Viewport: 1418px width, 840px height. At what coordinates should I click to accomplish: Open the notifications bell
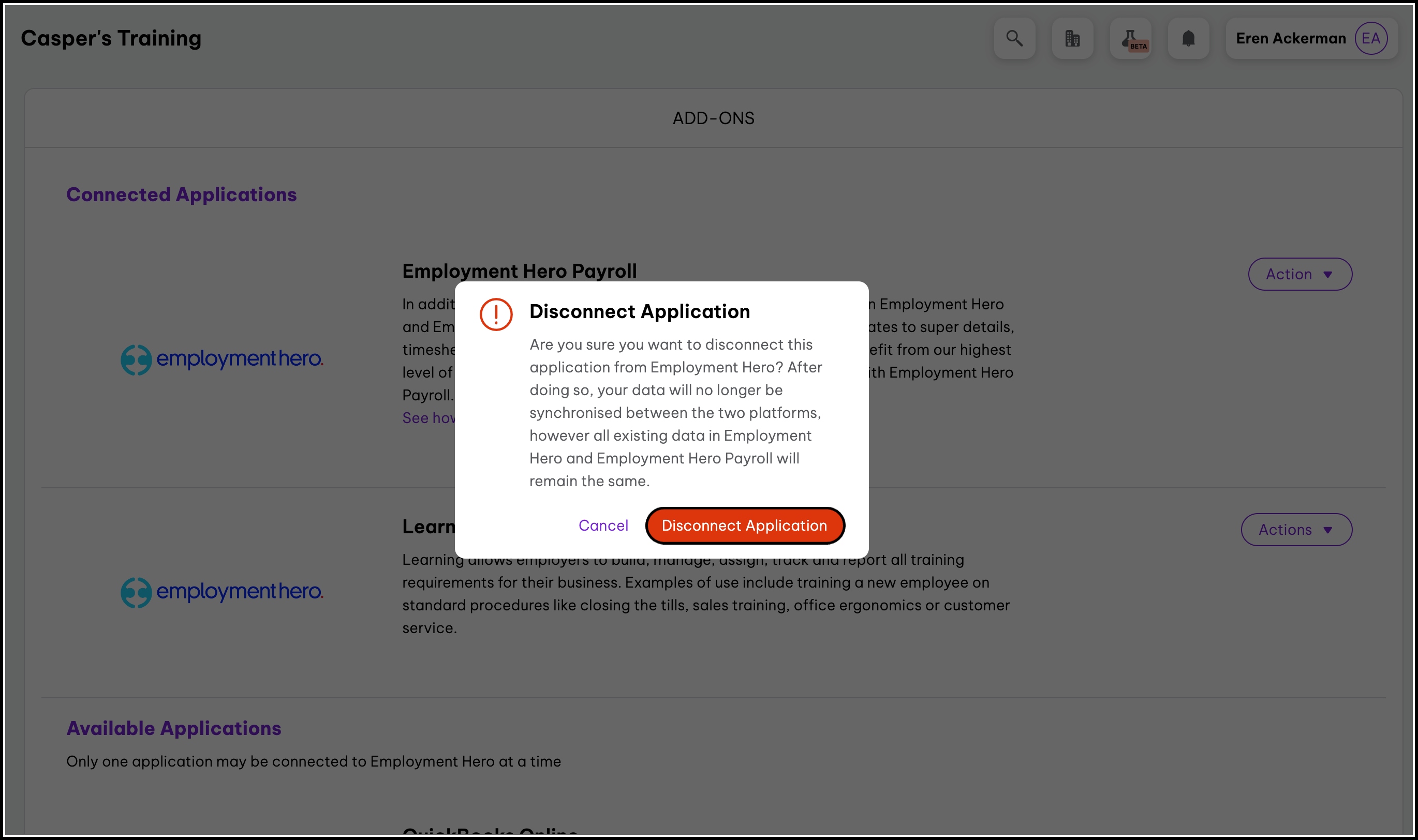pyautogui.click(x=1188, y=38)
